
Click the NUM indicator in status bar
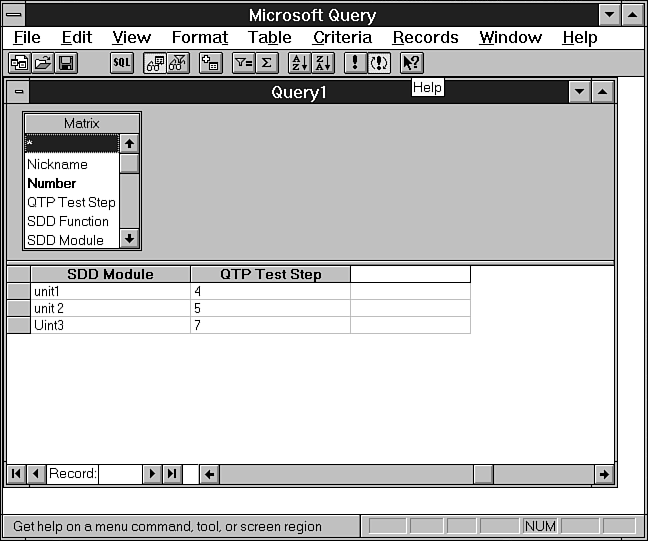pos(540,526)
